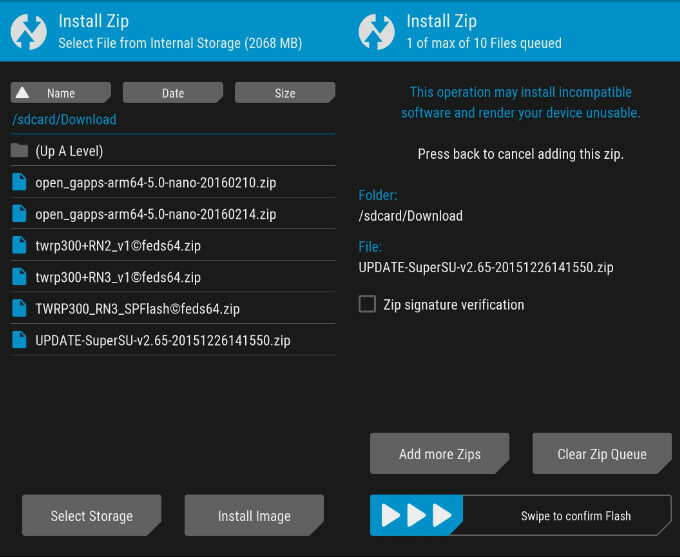Screen dimensions: 680x557
Task: Go up via (Up A Level) entry
Action: tap(173, 151)
